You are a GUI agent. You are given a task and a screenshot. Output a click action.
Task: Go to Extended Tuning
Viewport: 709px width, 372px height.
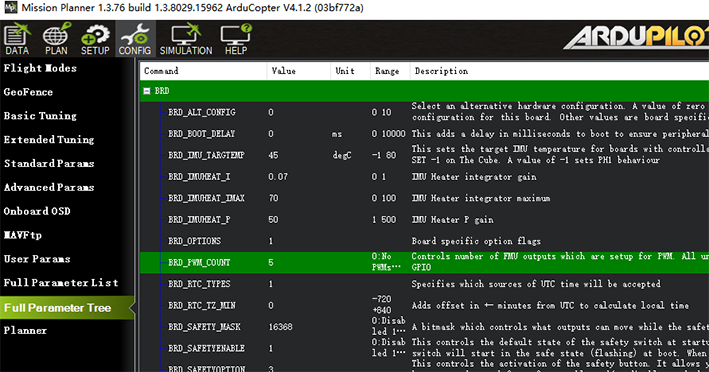tap(49, 140)
